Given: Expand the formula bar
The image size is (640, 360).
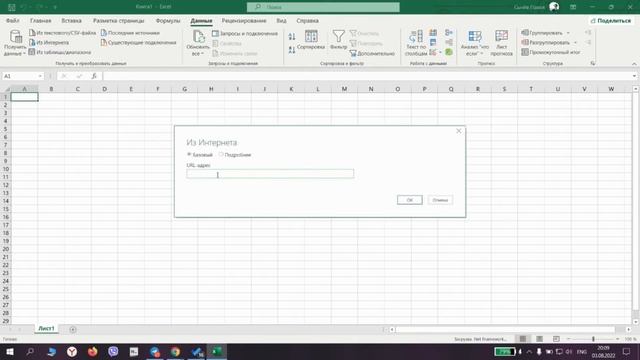Looking at the screenshot, I should click(634, 76).
